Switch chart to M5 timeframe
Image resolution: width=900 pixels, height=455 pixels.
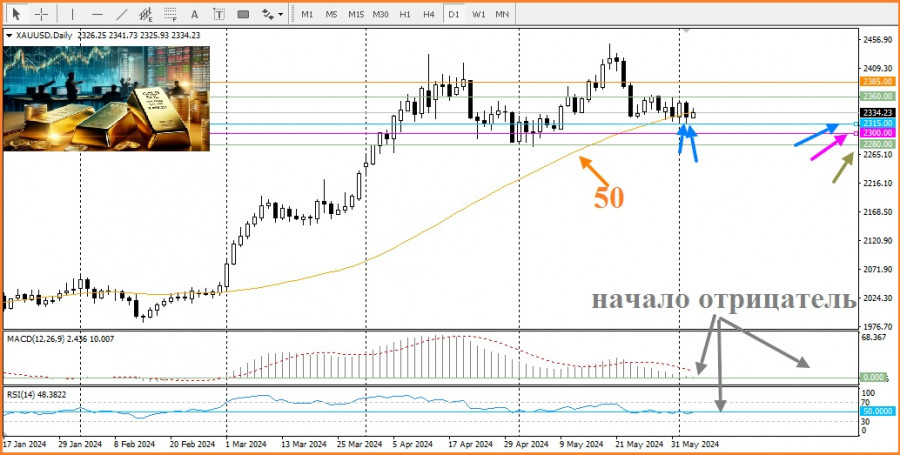tap(331, 14)
